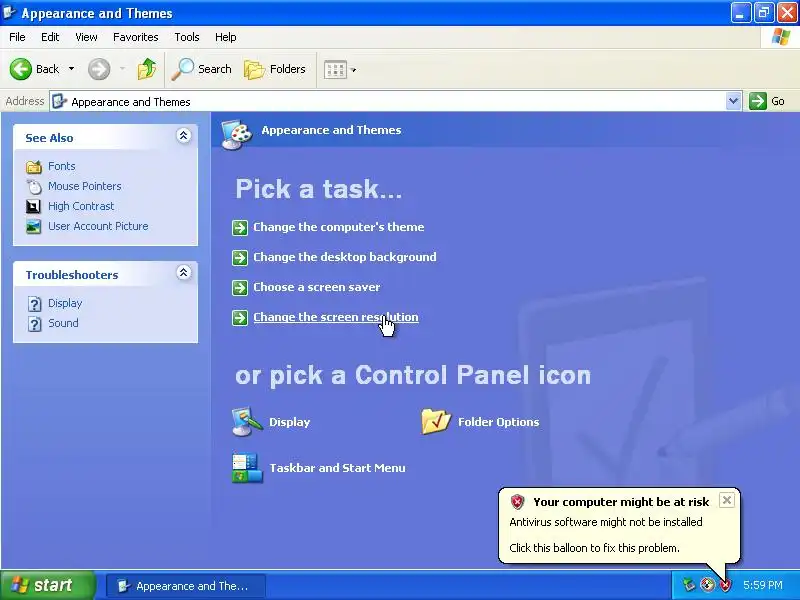
Task: Click the Safely Remove Hardware tray icon
Action: 689,585
